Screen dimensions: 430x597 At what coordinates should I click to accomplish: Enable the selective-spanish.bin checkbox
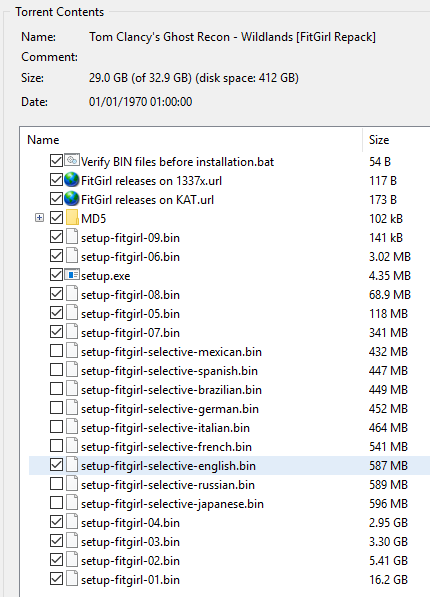point(56,370)
